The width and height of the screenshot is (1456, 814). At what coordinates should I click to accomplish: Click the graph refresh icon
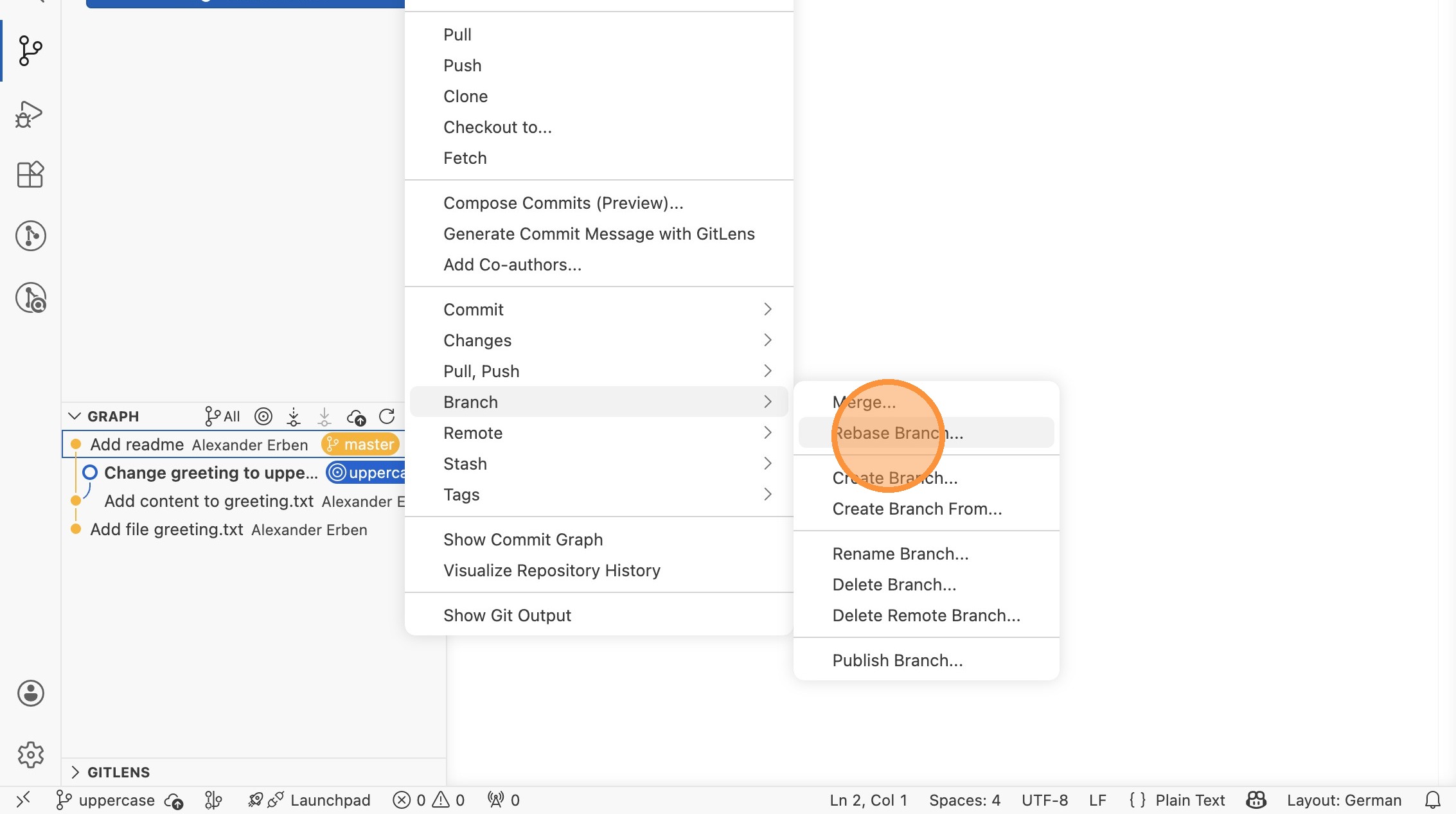(387, 416)
